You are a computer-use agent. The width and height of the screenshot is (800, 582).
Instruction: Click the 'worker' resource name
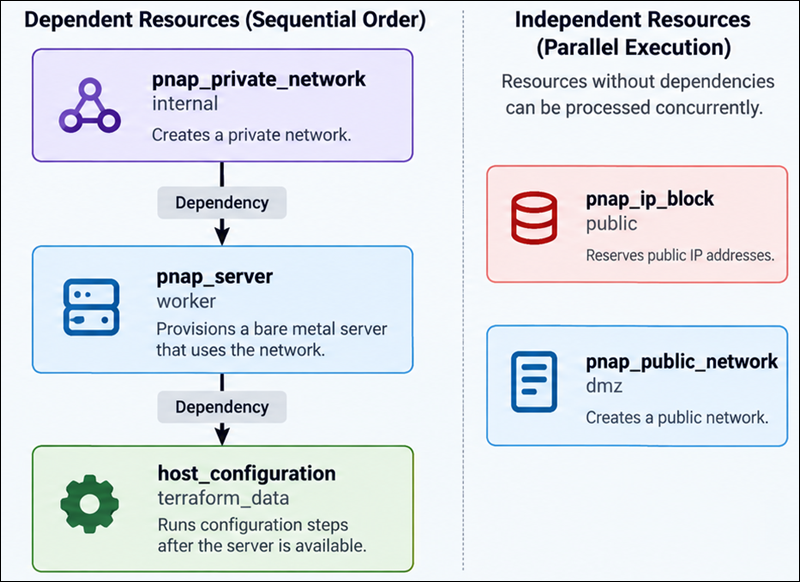click(186, 301)
